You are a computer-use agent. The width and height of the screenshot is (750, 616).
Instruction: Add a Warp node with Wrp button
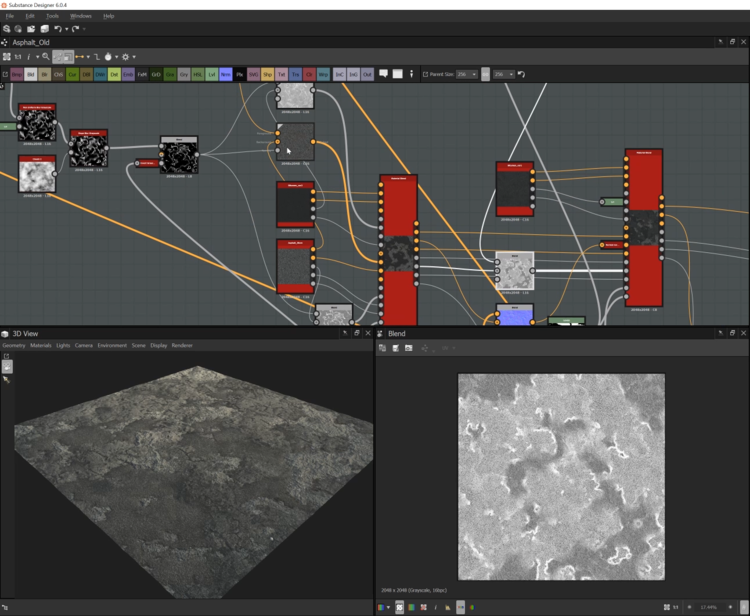point(323,75)
